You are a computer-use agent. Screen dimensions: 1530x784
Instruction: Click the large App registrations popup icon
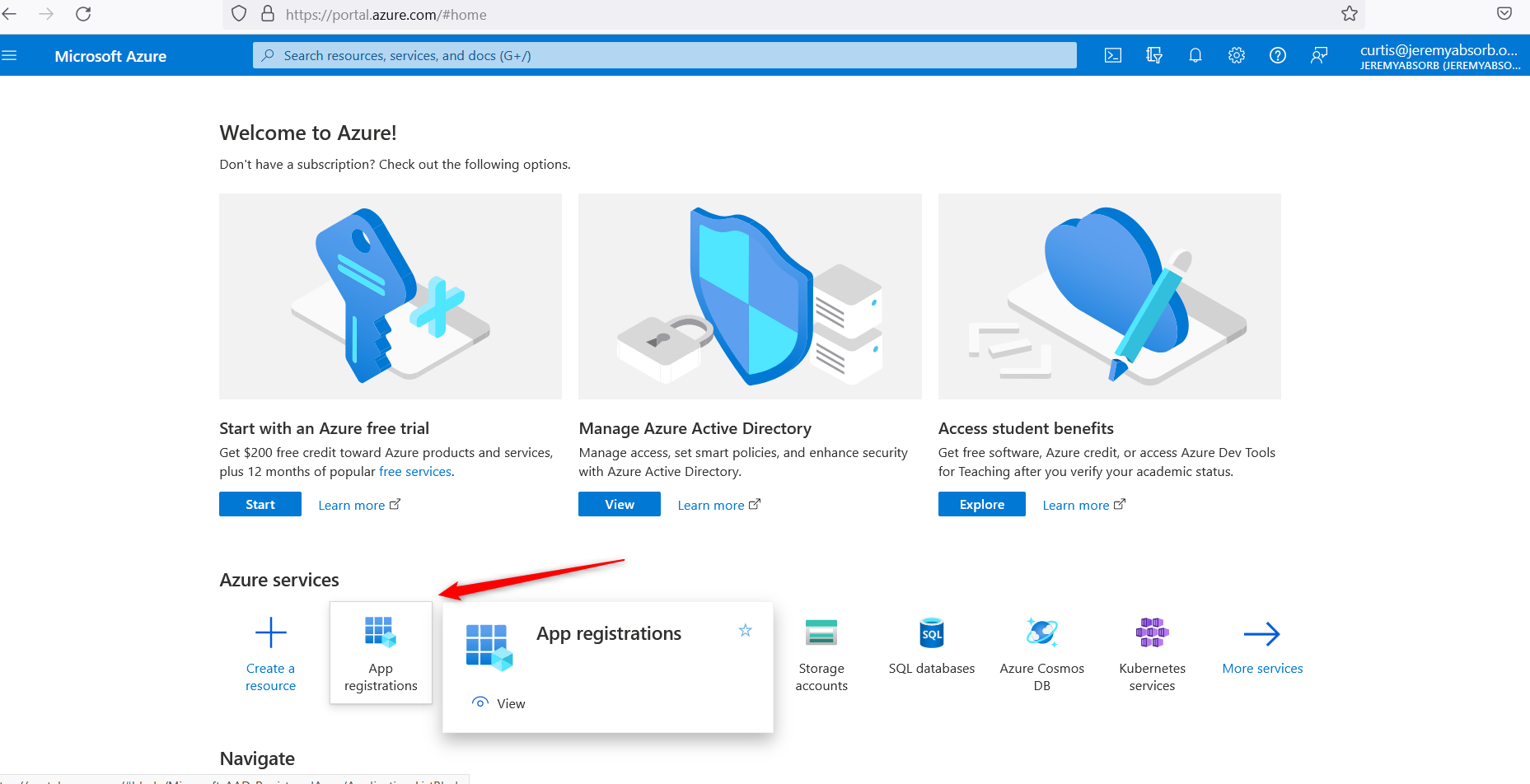[489, 647]
